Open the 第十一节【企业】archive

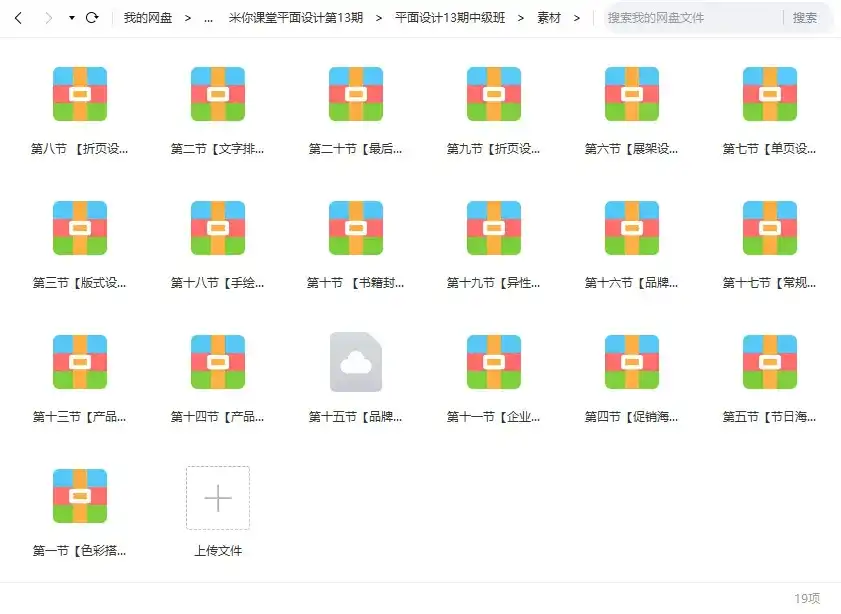pyautogui.click(x=493, y=363)
